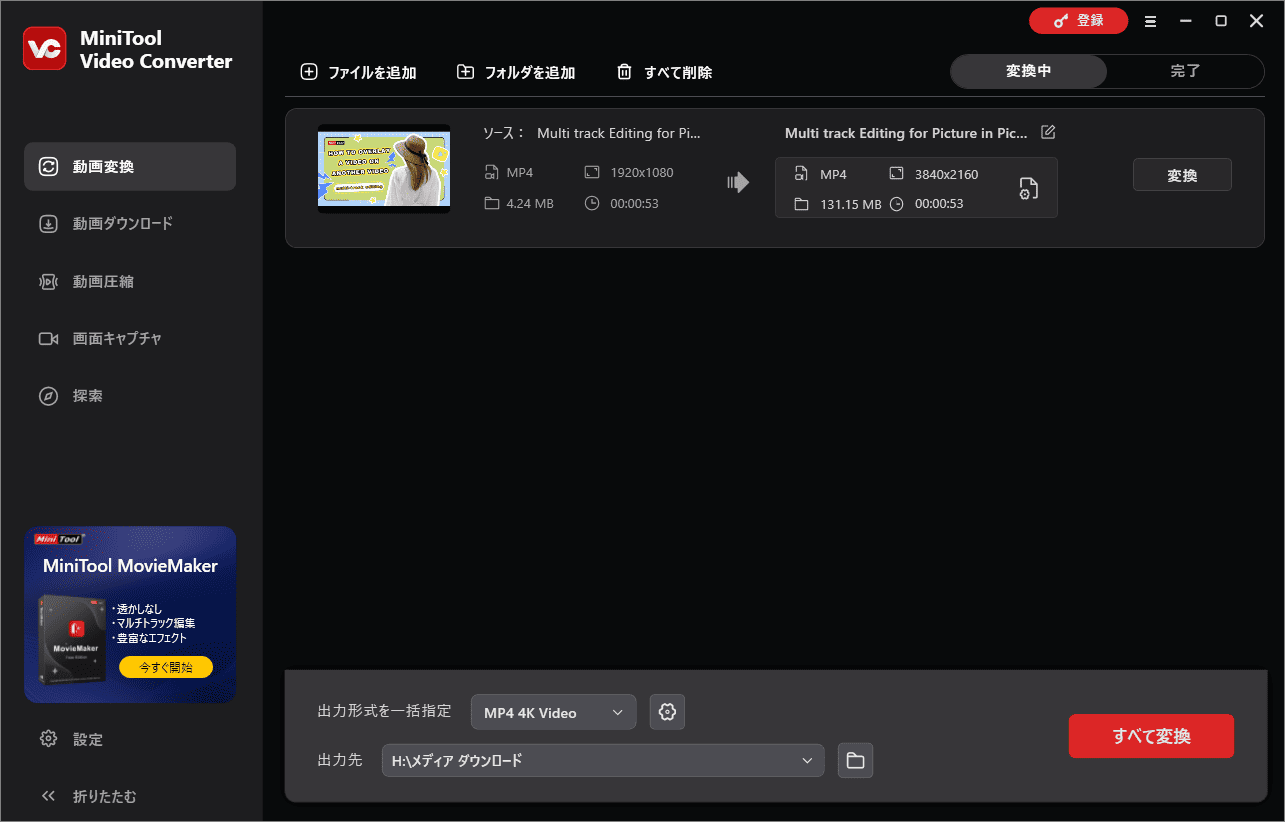This screenshot has width=1285, height=822.
Task: Click the output file size 131.15 MB
Action: pyautogui.click(x=851, y=204)
